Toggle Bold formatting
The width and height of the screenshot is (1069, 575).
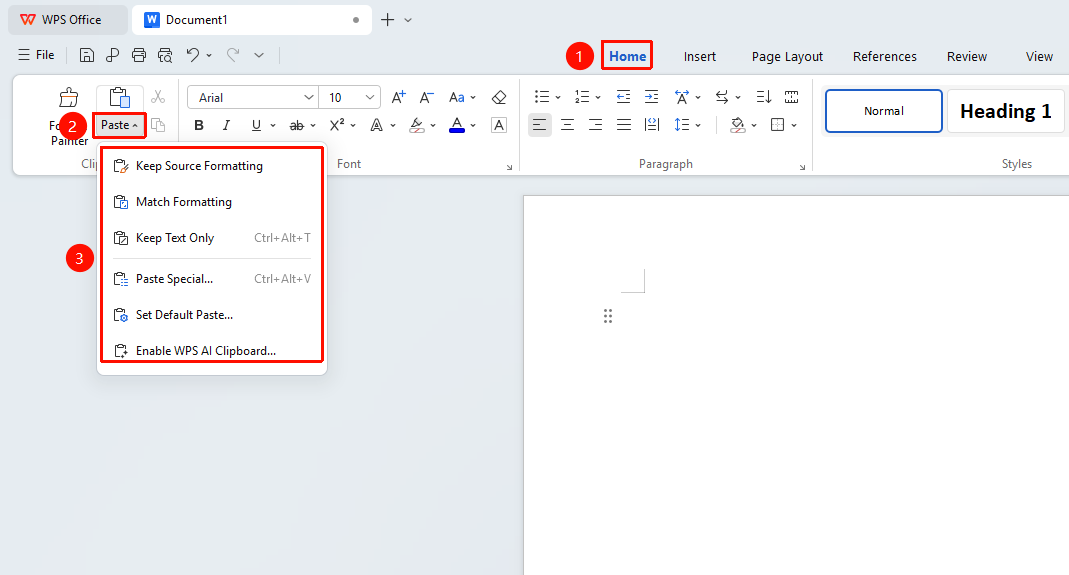click(198, 126)
